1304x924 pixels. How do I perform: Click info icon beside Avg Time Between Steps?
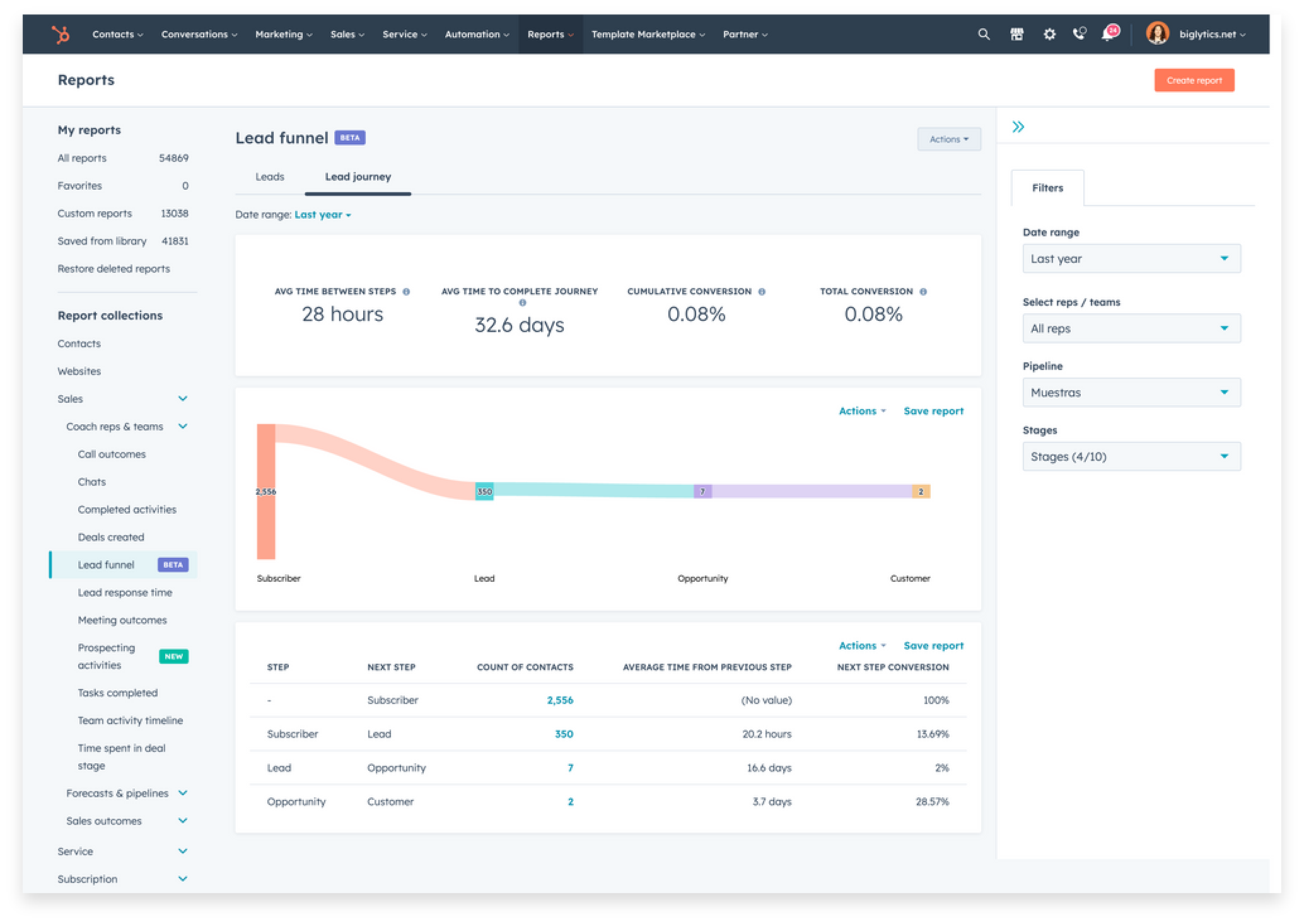click(406, 292)
